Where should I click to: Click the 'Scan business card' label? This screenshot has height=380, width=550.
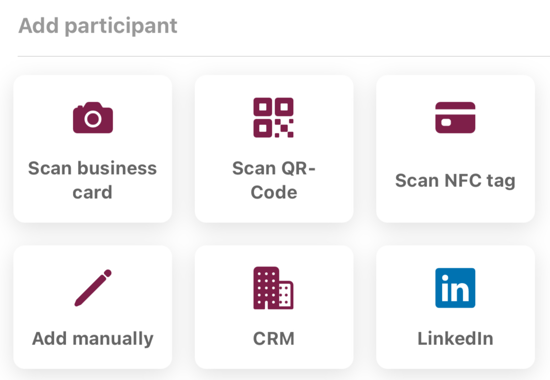click(93, 180)
